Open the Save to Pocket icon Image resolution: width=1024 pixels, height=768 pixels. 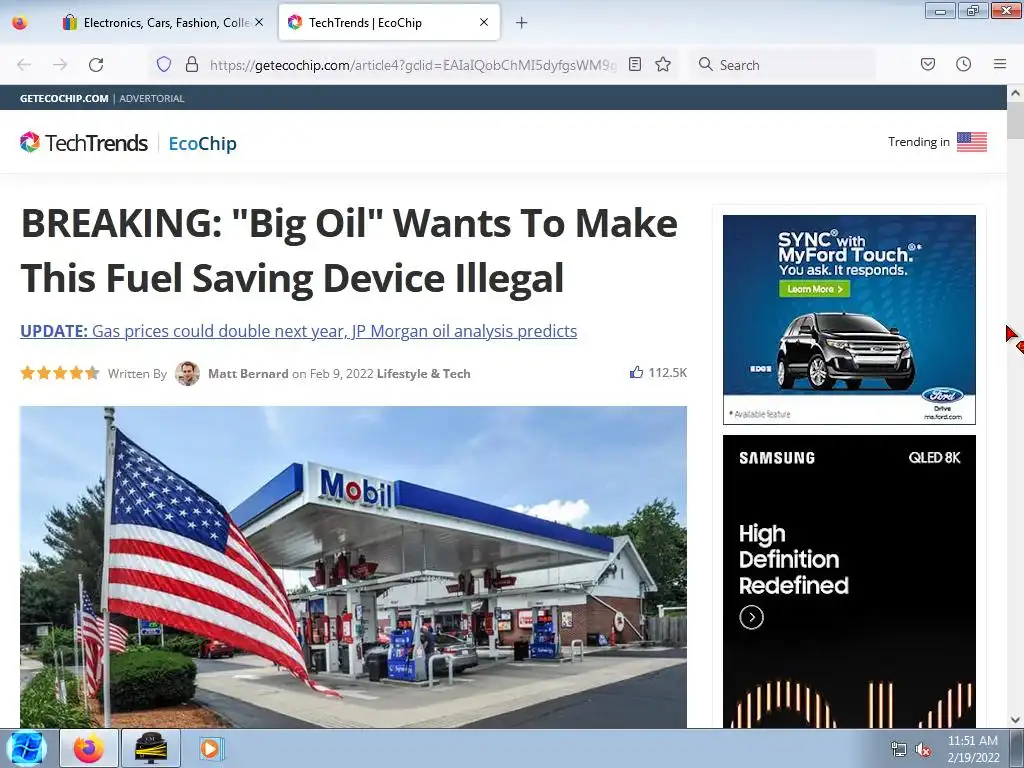927,64
